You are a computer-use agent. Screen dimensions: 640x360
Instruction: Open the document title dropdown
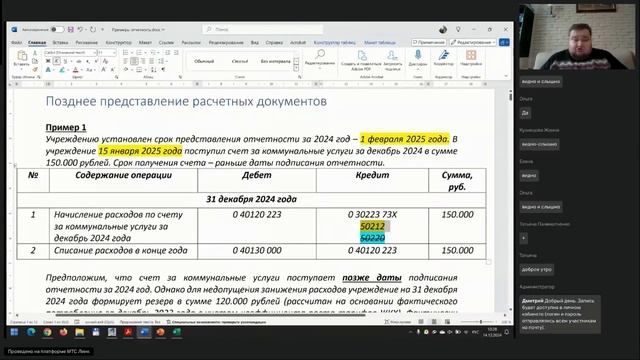(x=163, y=29)
